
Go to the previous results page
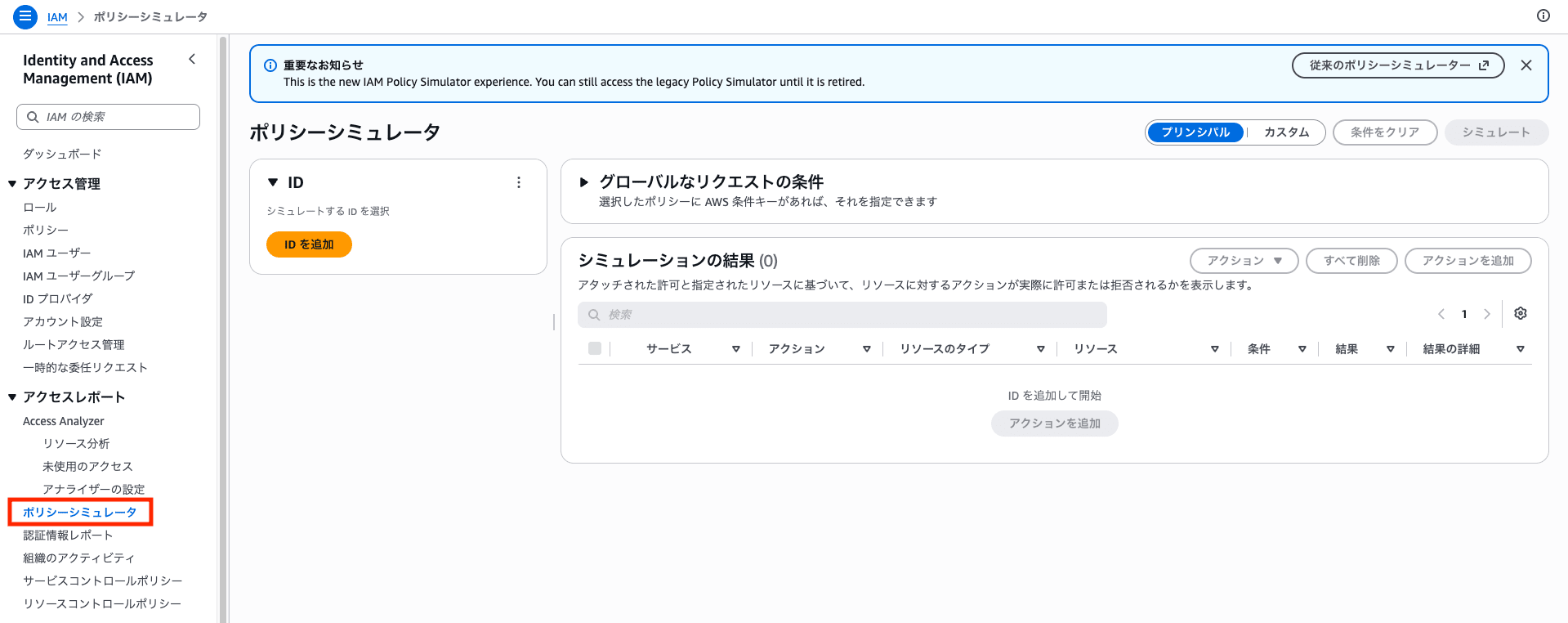[1441, 314]
